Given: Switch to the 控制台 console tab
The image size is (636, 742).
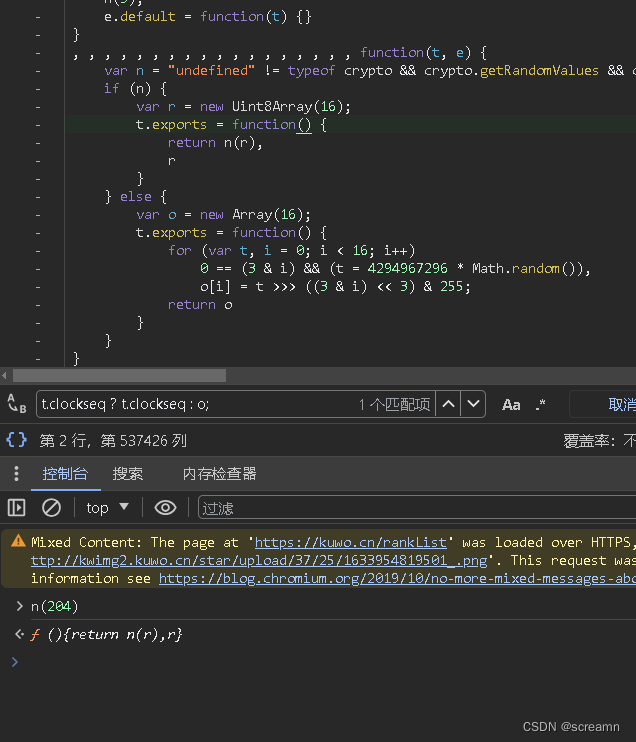Looking at the screenshot, I should click(65, 474).
